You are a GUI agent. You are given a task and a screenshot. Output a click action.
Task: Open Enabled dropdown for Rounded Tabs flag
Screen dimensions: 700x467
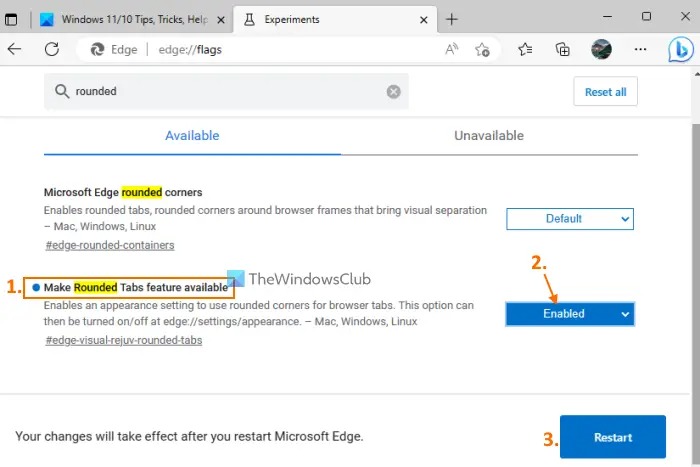pyautogui.click(x=570, y=314)
